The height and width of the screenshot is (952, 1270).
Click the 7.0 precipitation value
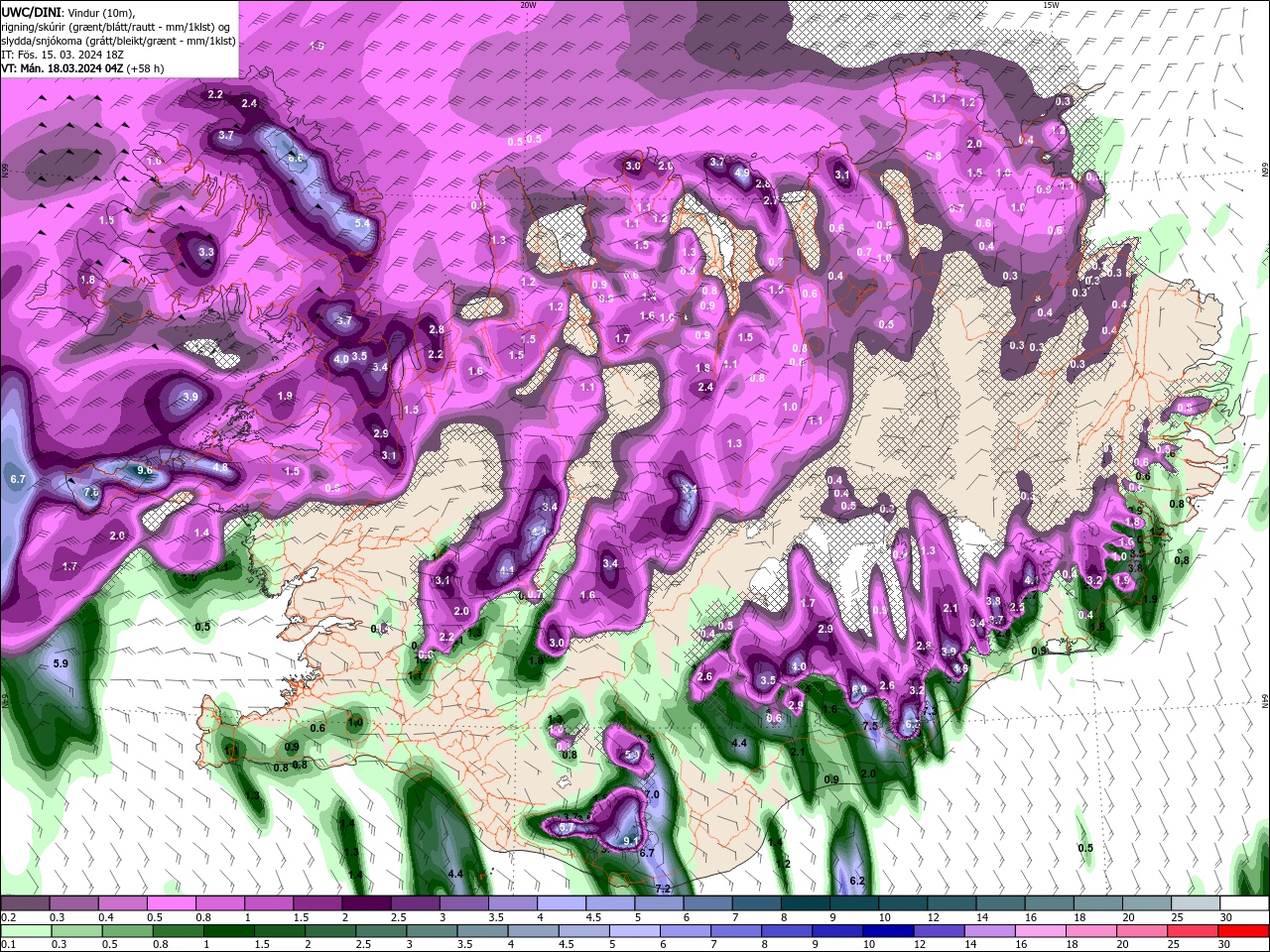click(x=652, y=795)
